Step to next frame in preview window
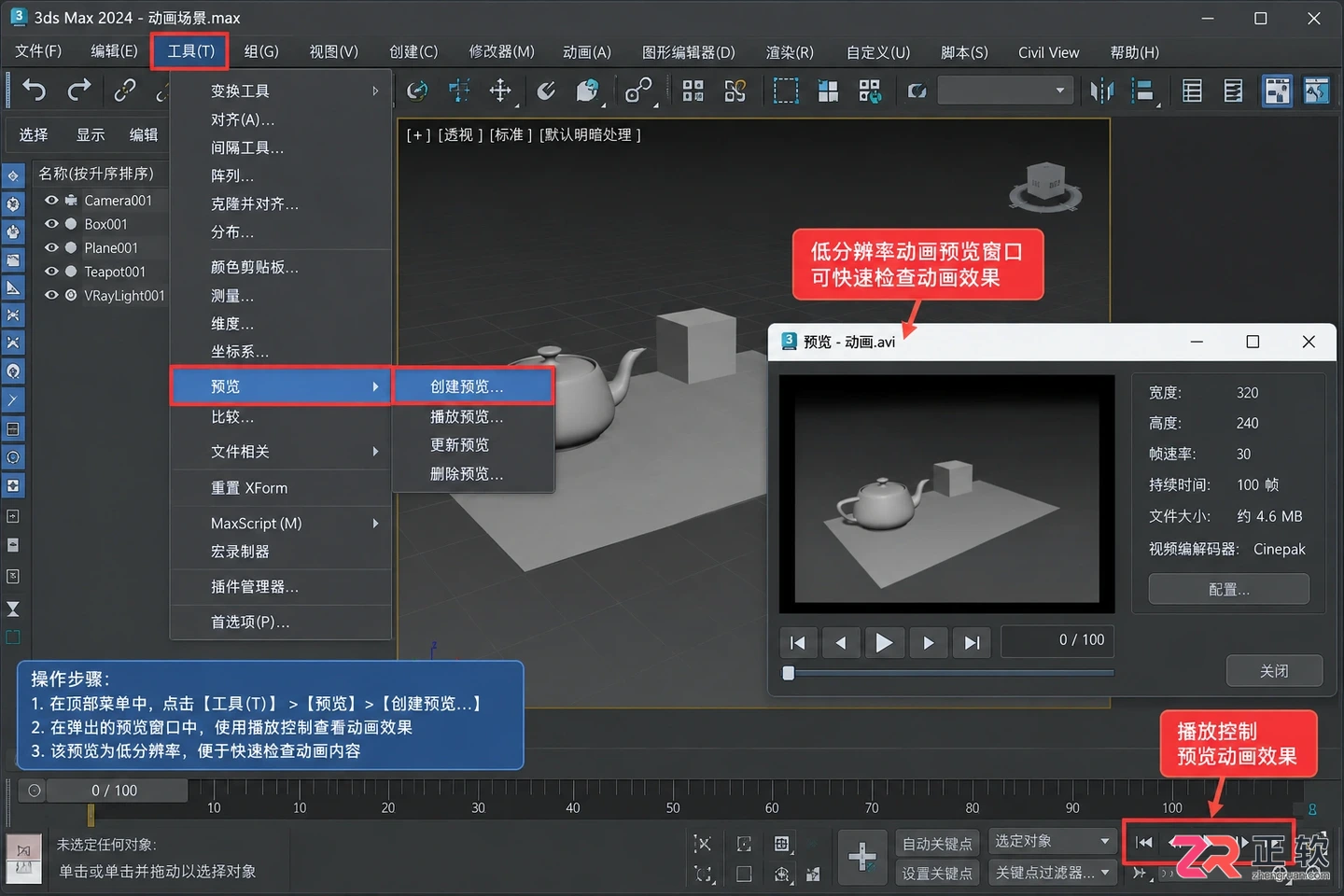Image resolution: width=1344 pixels, height=896 pixels. (x=928, y=642)
